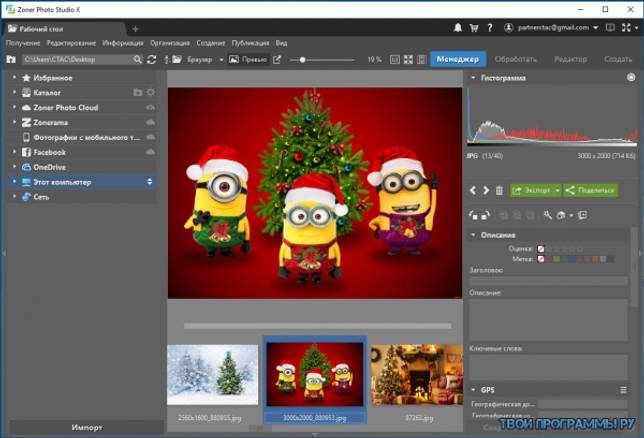The width and height of the screenshot is (644, 438).
Task: Open the Экспорт dropdown arrow
Action: point(557,191)
